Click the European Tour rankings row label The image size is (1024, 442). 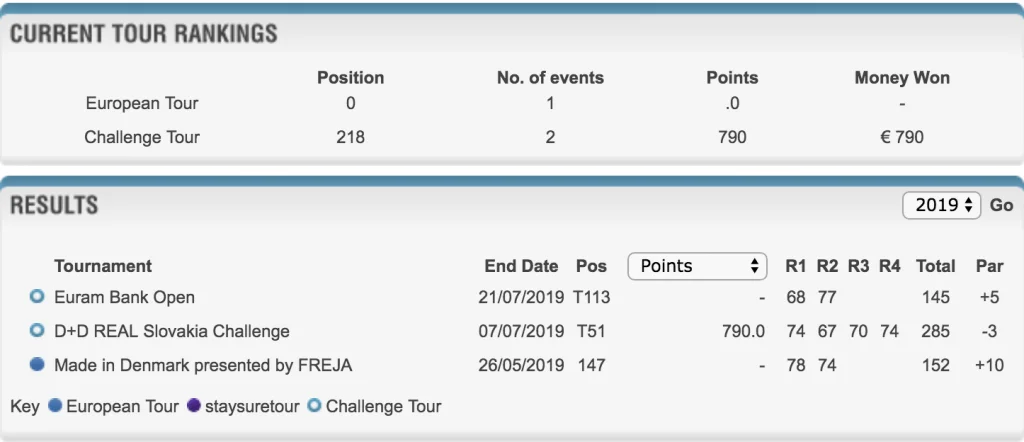[x=142, y=103]
